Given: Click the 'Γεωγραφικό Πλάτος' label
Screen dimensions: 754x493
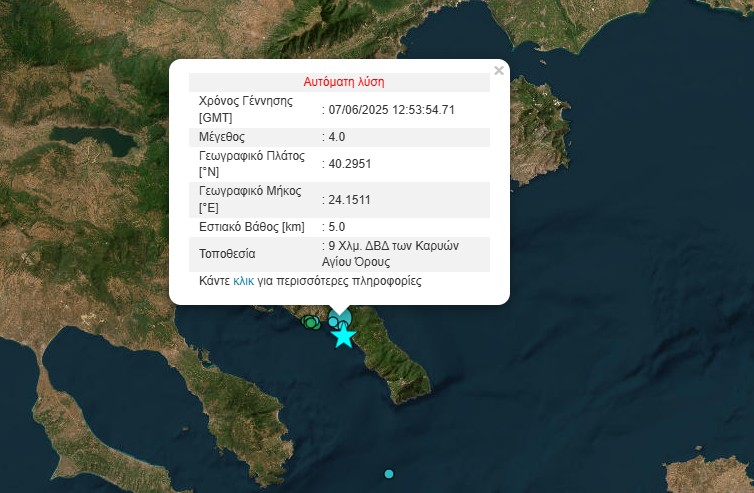Looking at the screenshot, I should 252,156.
